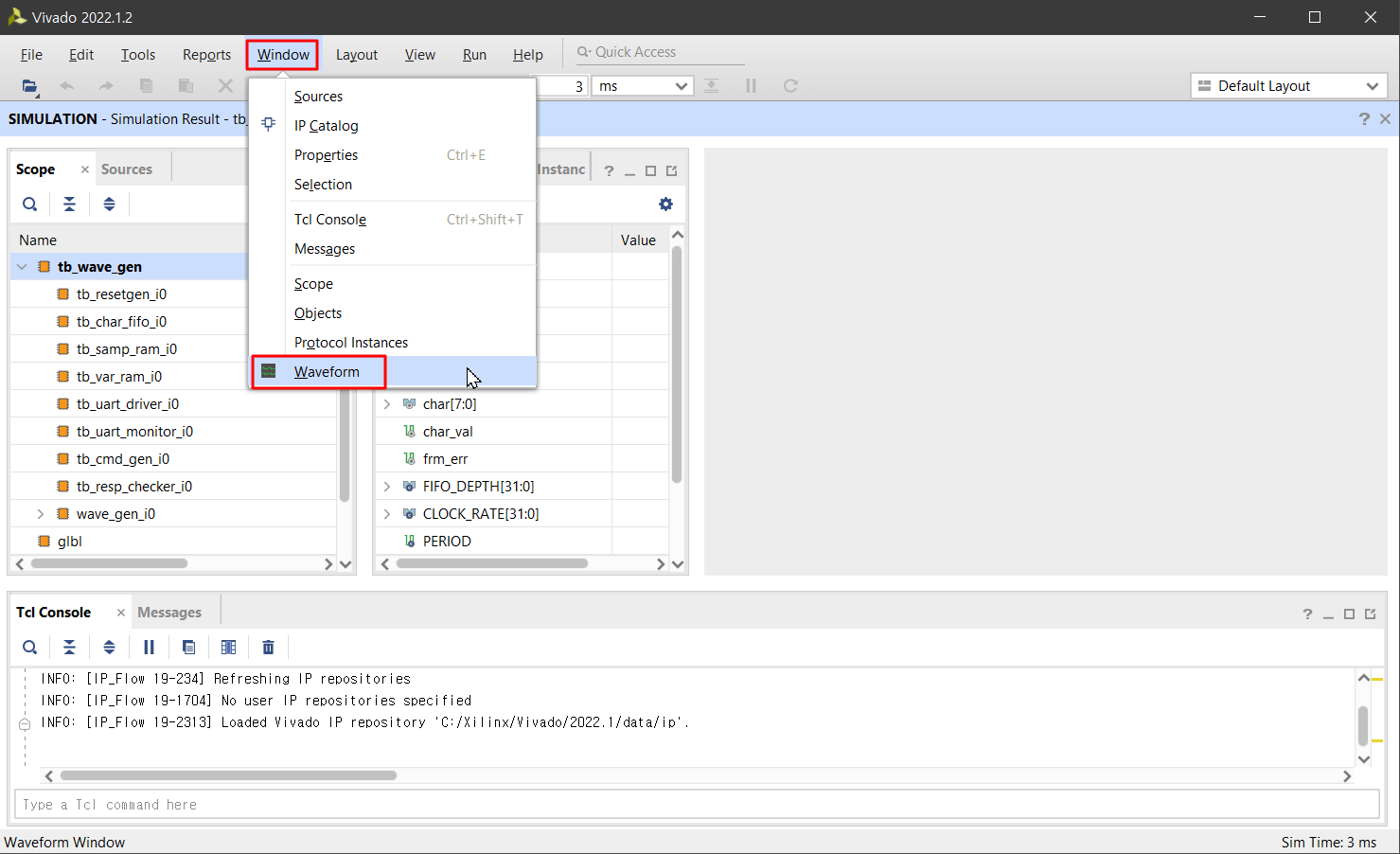Click the Quick Access search field
1400x854 pixels.
pyautogui.click(x=661, y=52)
